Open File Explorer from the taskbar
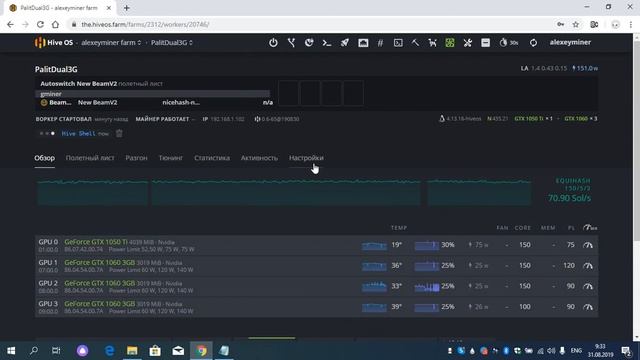 coord(132,351)
